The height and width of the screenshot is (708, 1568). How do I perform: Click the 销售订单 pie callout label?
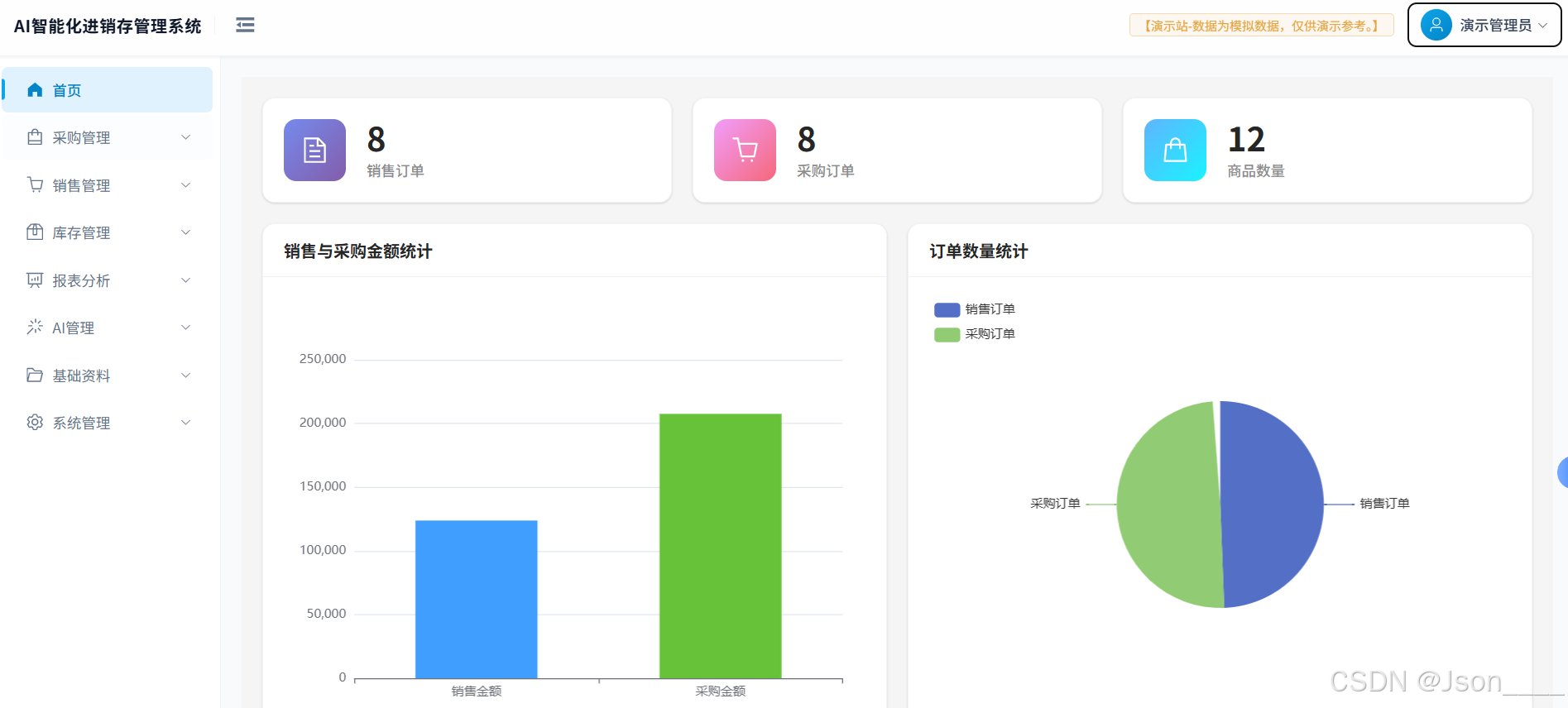[1384, 504]
